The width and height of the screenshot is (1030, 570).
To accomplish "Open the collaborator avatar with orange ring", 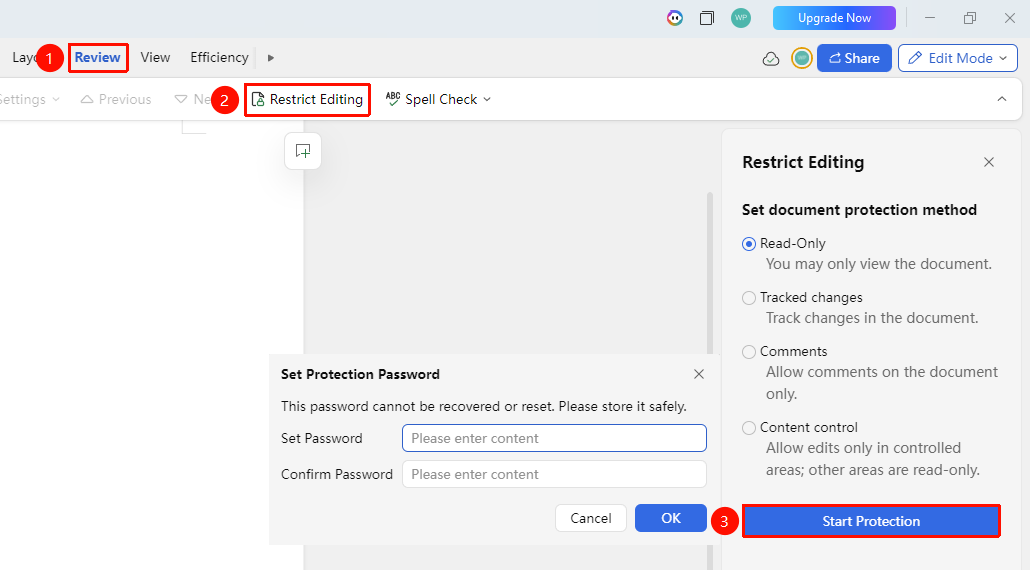I will pyautogui.click(x=801, y=58).
